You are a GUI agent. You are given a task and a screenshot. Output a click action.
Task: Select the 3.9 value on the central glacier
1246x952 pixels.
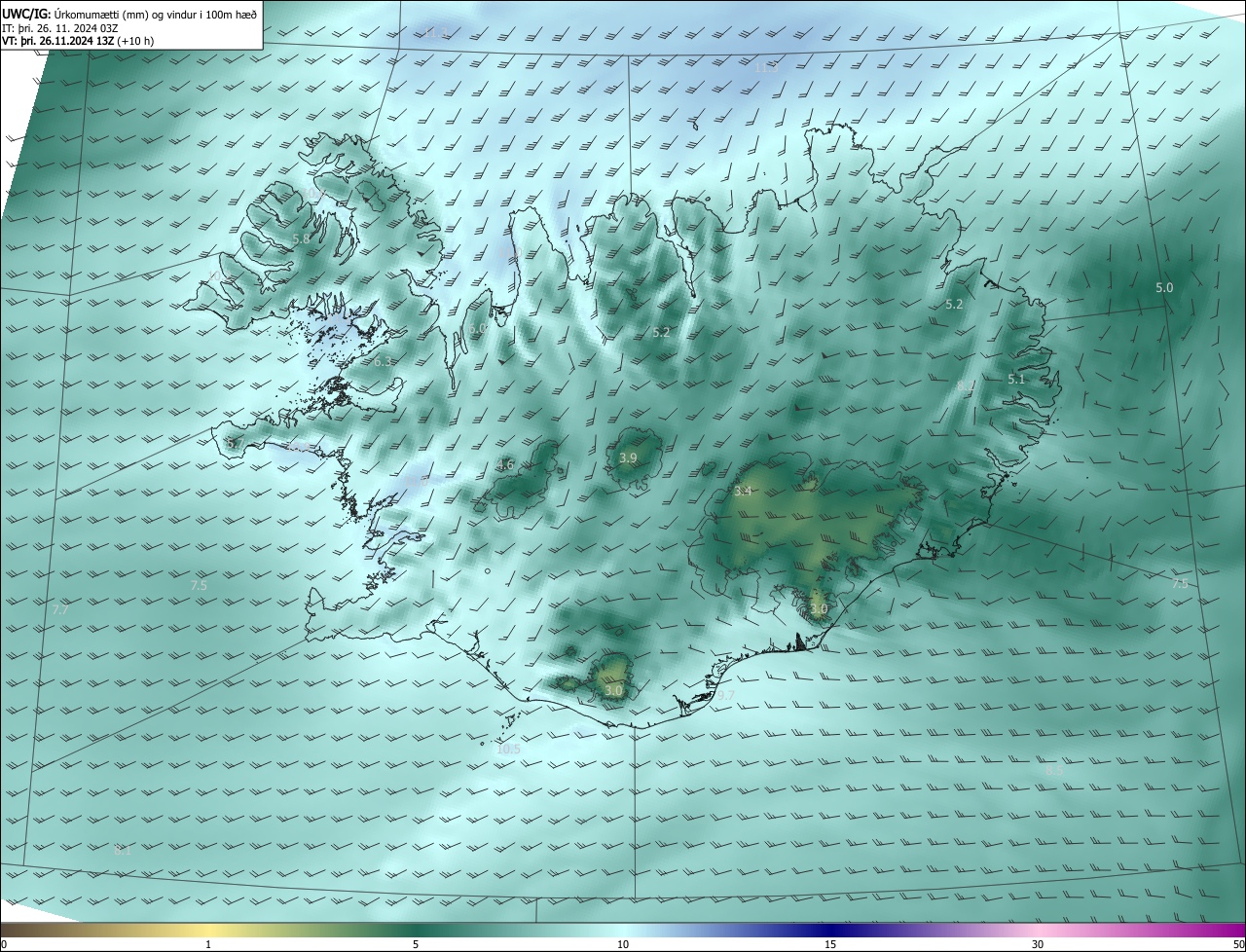coord(628,458)
